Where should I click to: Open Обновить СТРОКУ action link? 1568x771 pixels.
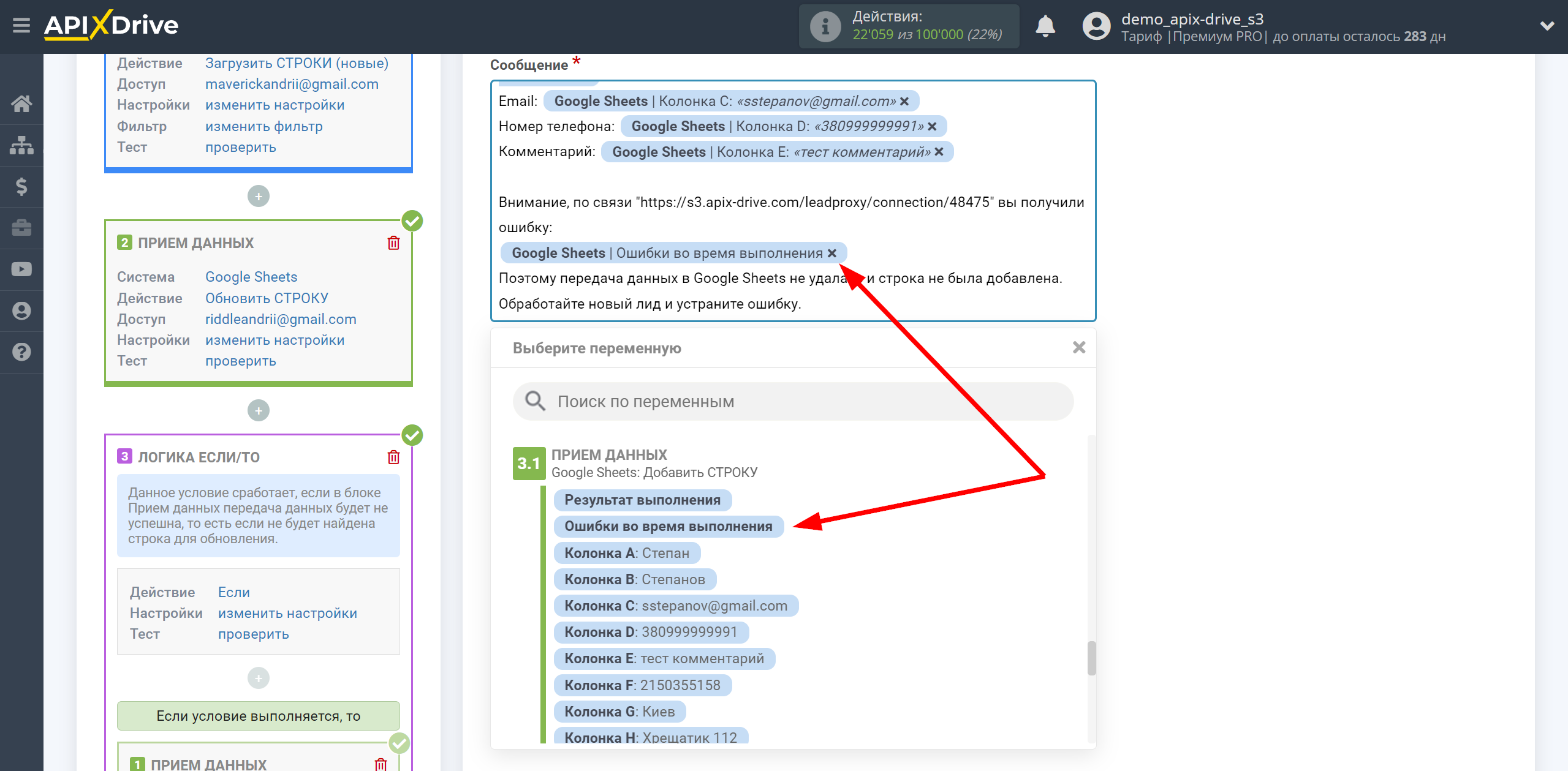tap(267, 298)
